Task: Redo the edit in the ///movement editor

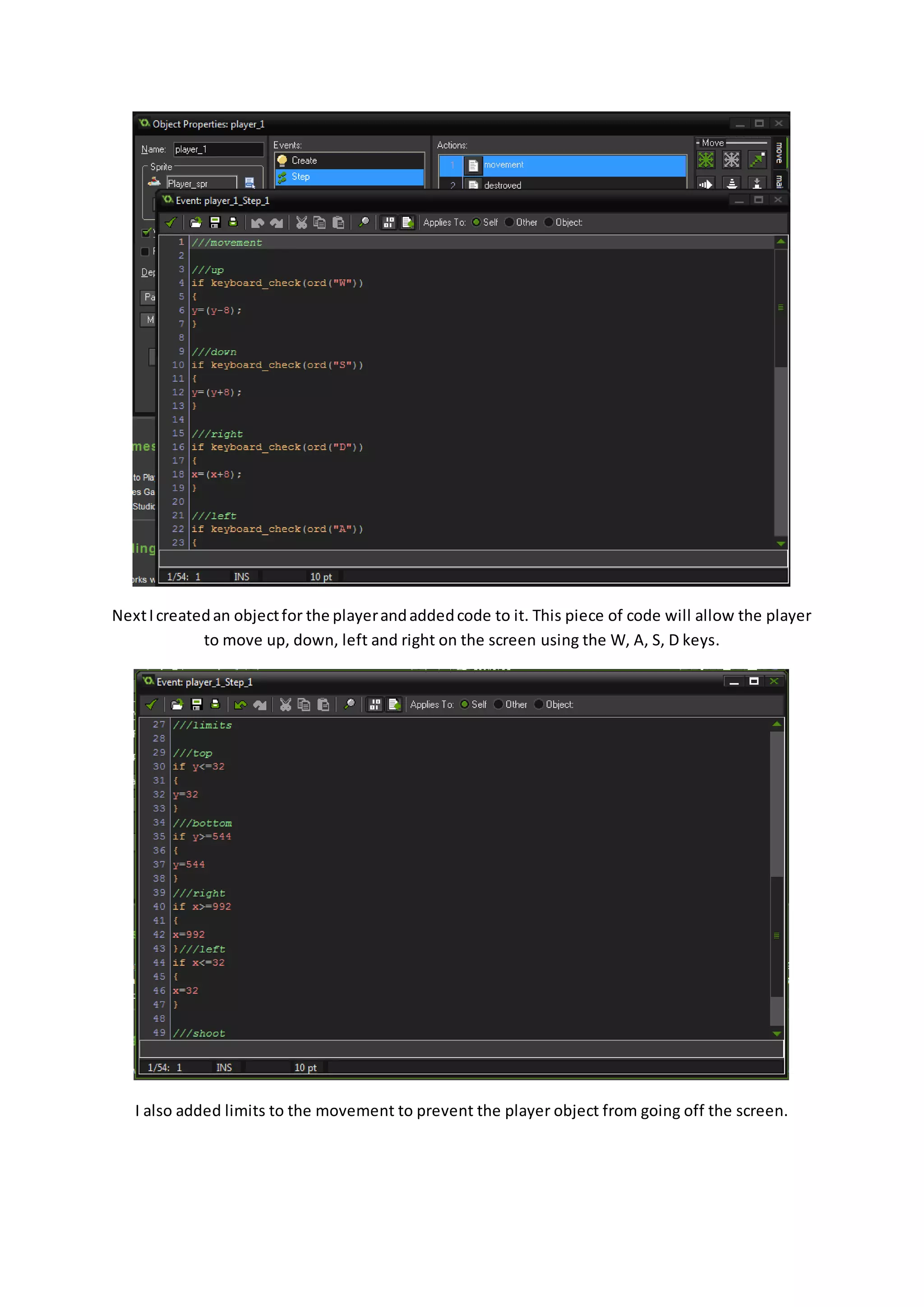Action: click(x=277, y=222)
